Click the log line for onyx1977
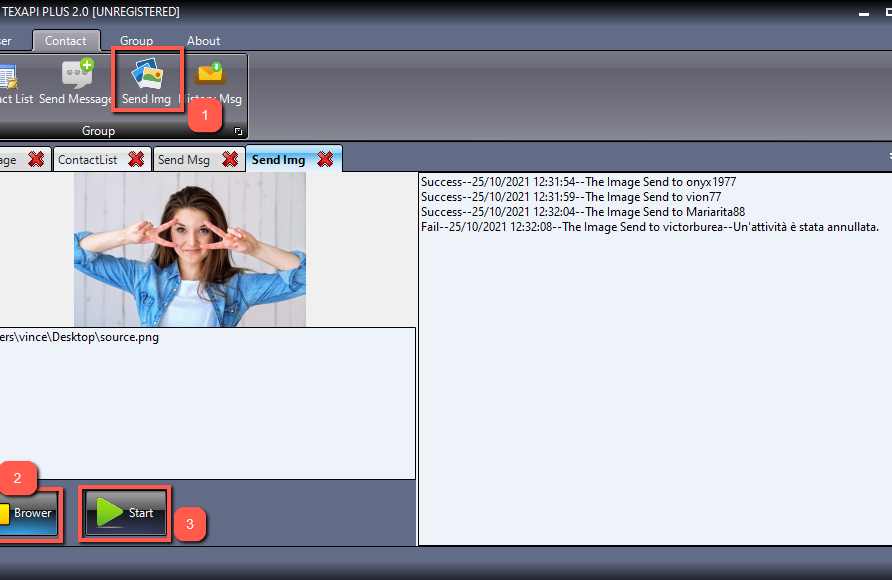Screen dimensions: 892x580 tap(578, 182)
